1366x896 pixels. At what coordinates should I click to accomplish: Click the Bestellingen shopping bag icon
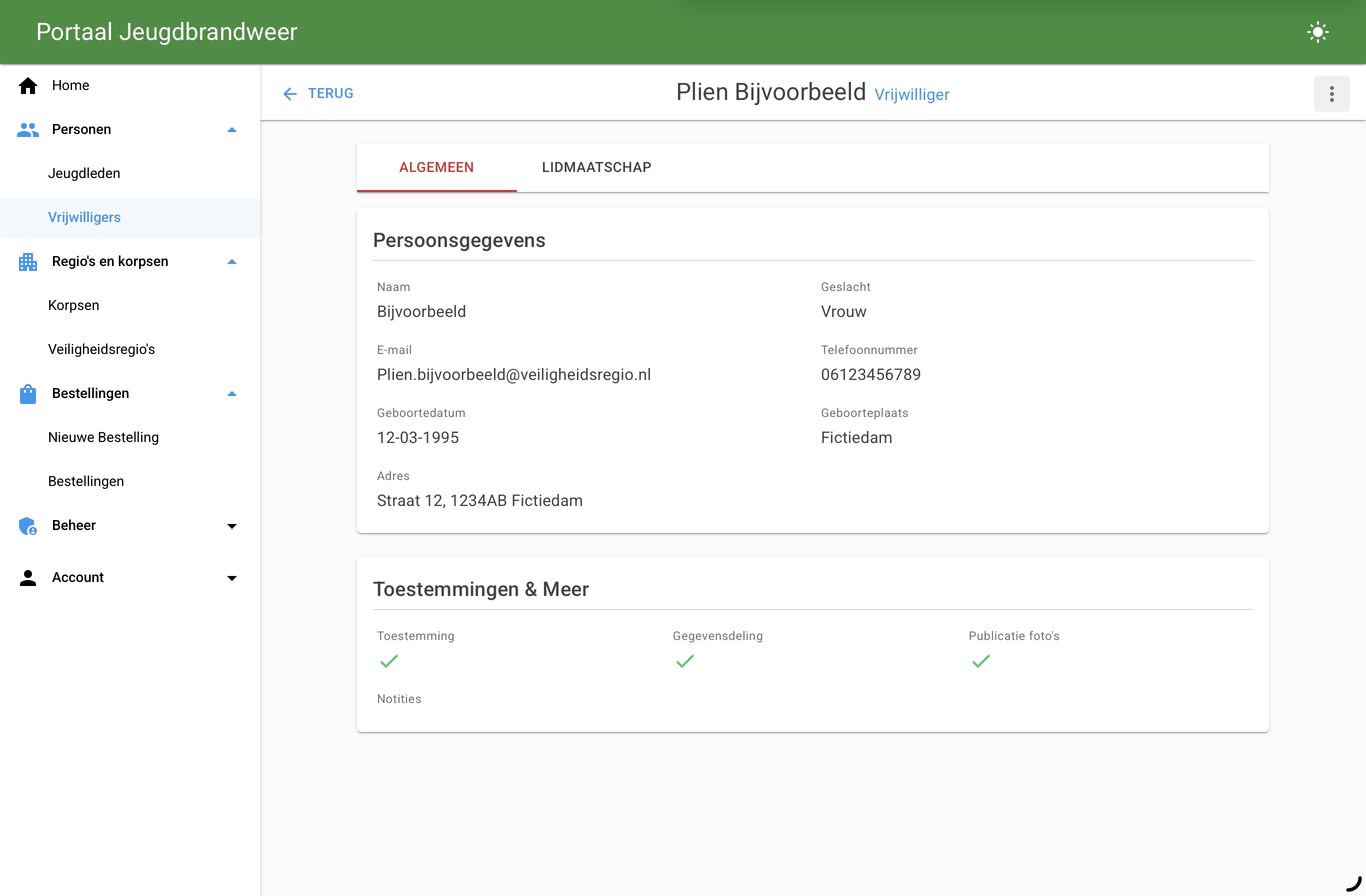coord(27,394)
